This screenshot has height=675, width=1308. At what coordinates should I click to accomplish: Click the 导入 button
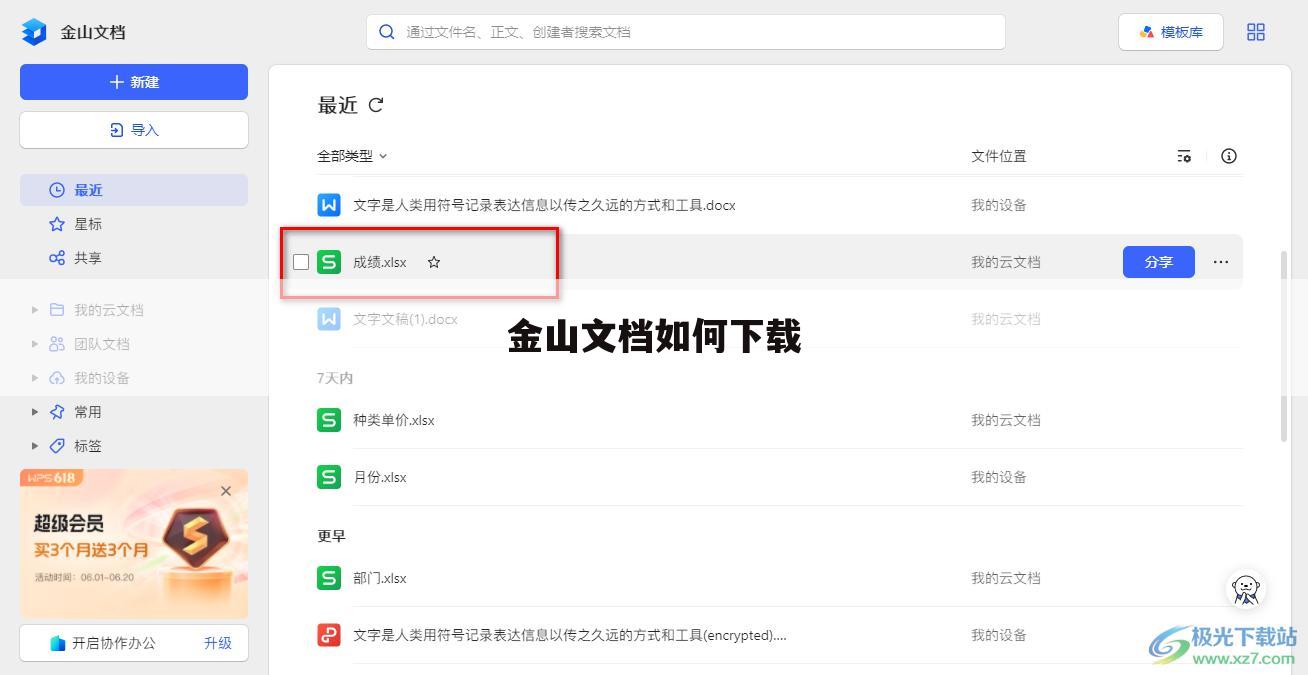(134, 130)
